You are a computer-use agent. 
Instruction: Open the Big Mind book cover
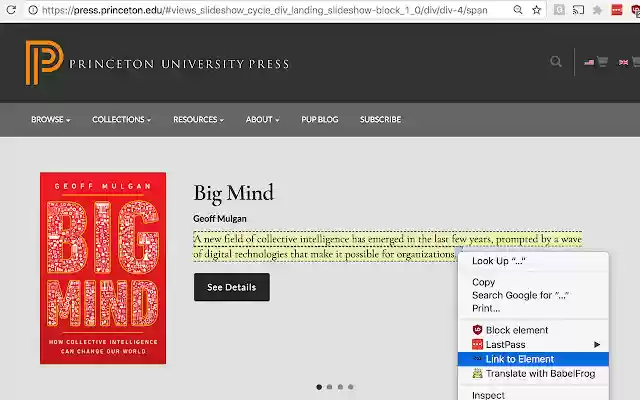(103, 268)
